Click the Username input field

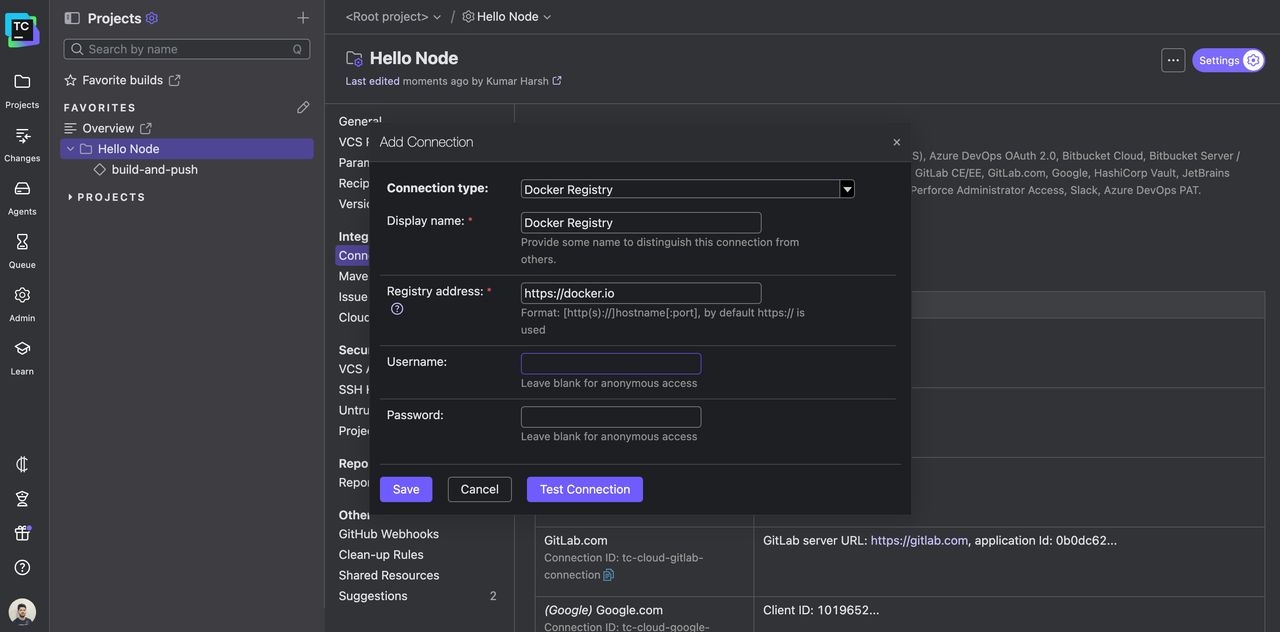[610, 363]
